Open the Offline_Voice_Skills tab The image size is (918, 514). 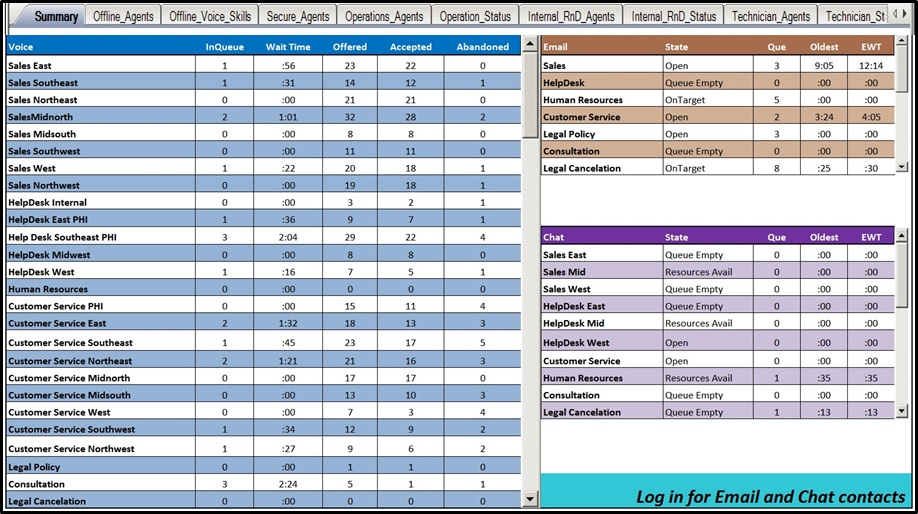coord(210,16)
